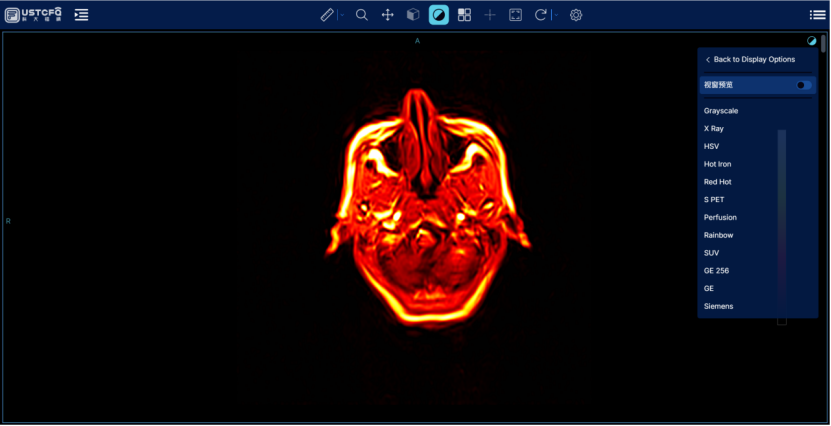Click the fullscreen capture icon

[x=515, y=15]
